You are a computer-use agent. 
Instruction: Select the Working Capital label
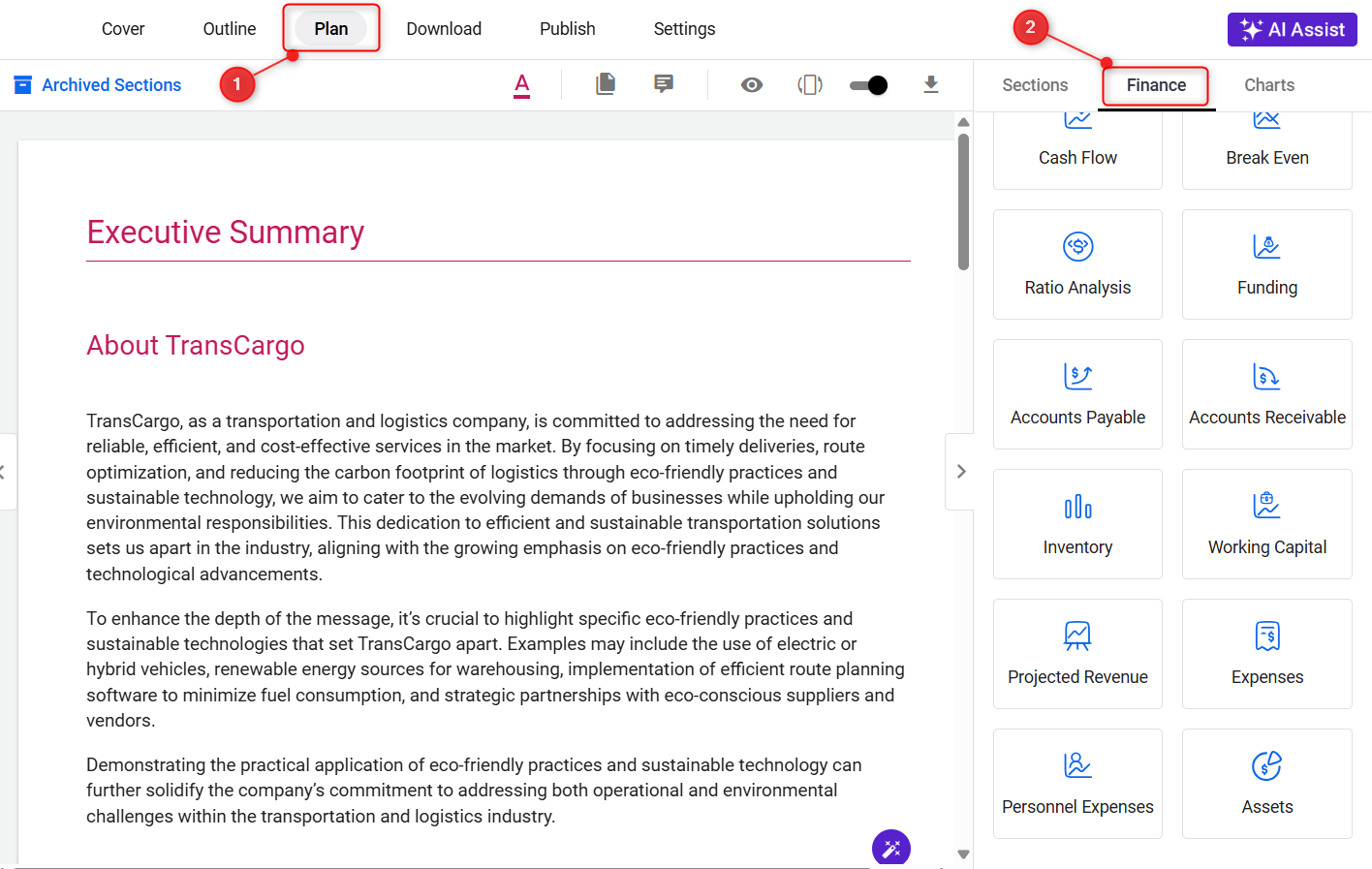point(1267,547)
